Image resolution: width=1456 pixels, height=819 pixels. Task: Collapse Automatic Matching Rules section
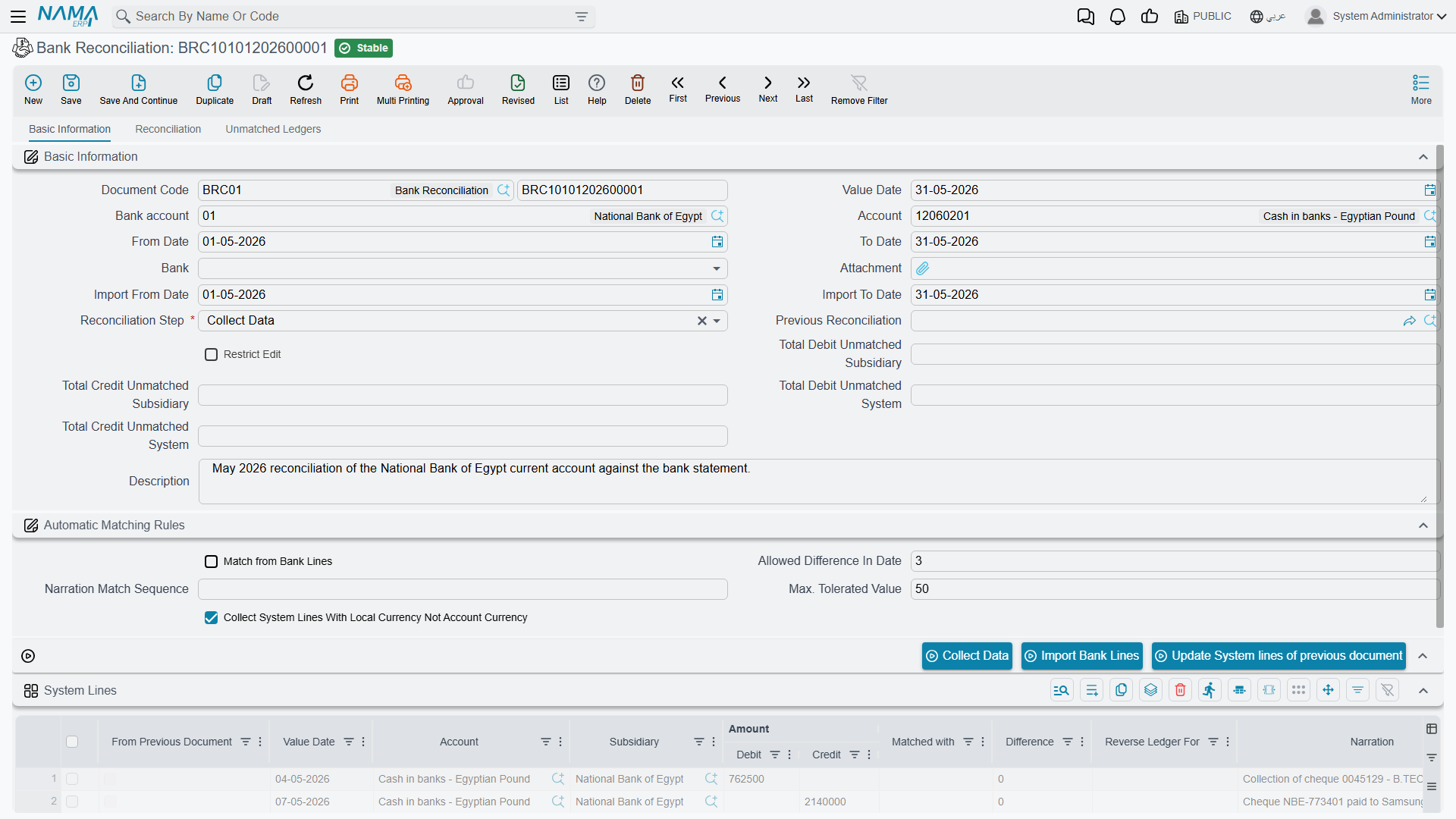[x=1423, y=526]
